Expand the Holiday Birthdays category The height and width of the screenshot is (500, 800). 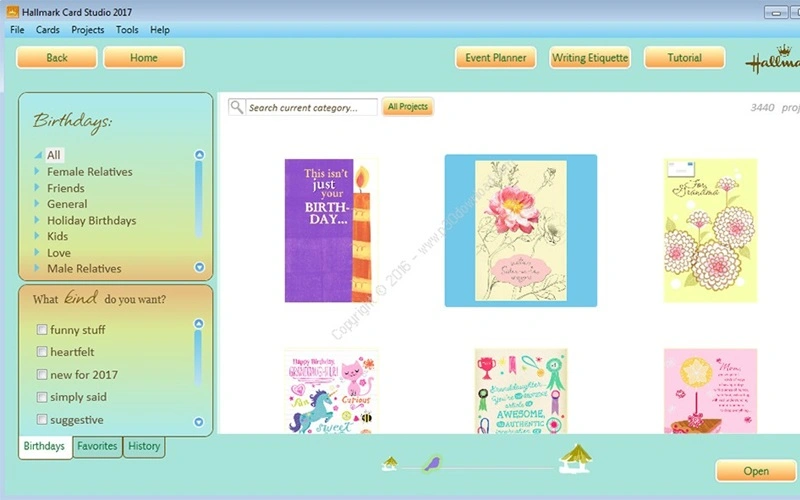(x=38, y=221)
